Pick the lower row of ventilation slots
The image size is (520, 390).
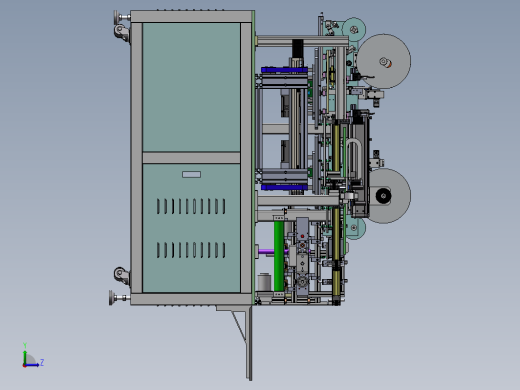pyautogui.click(x=191, y=250)
